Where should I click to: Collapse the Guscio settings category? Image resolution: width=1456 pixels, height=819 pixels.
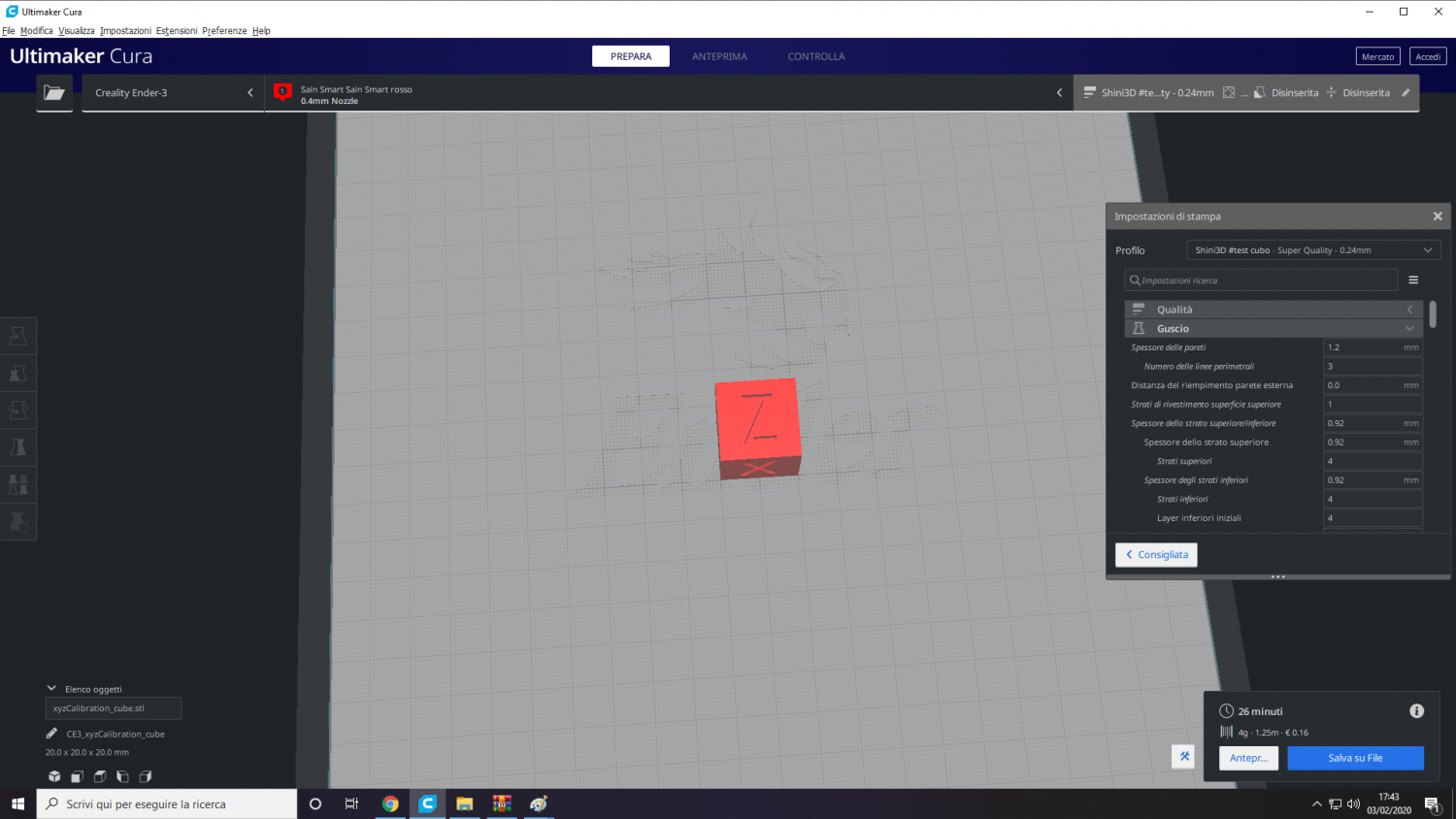1273,329
